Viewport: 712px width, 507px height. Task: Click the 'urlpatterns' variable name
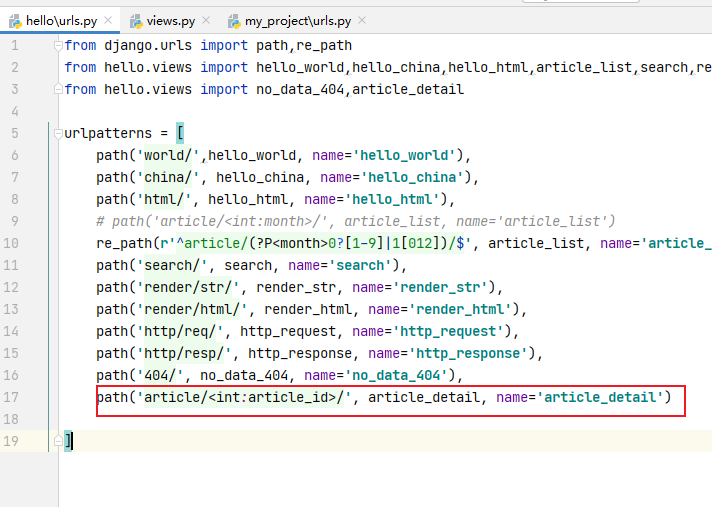point(108,133)
